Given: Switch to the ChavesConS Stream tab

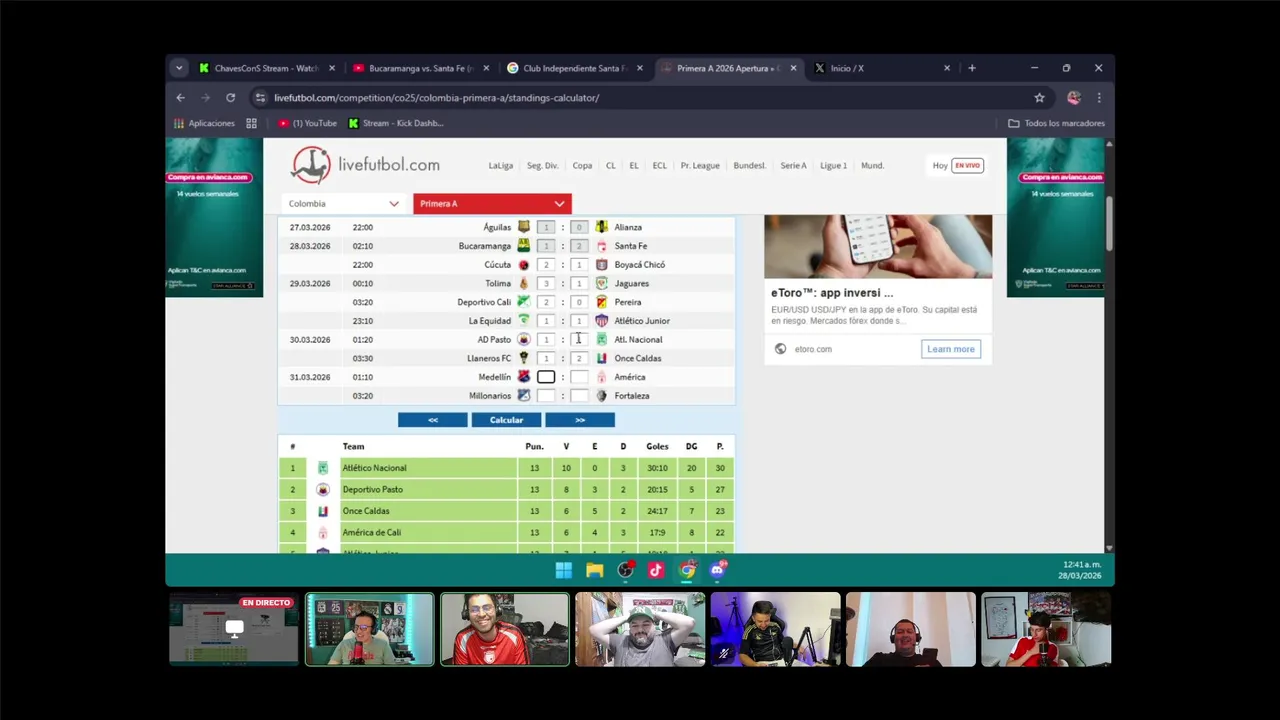Looking at the screenshot, I should pos(266,68).
